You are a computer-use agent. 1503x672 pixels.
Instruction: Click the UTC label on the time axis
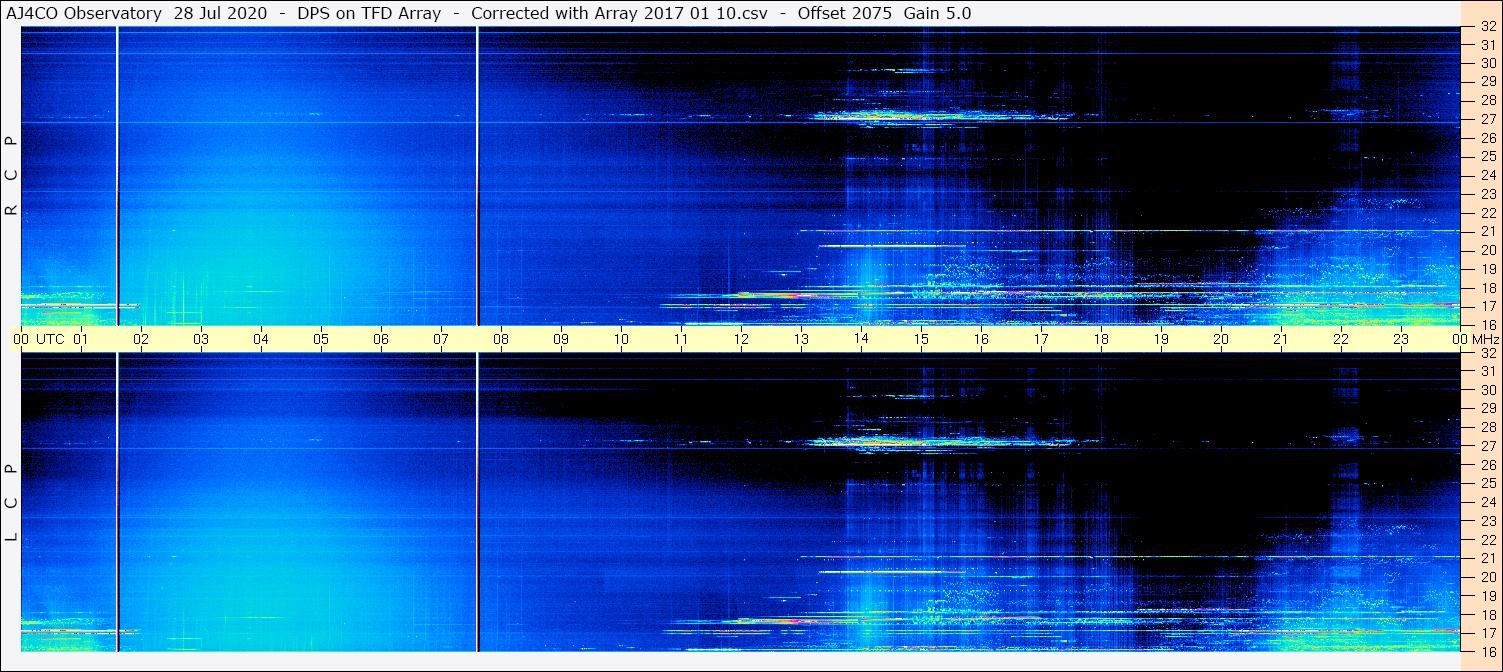pyautogui.click(x=50, y=339)
